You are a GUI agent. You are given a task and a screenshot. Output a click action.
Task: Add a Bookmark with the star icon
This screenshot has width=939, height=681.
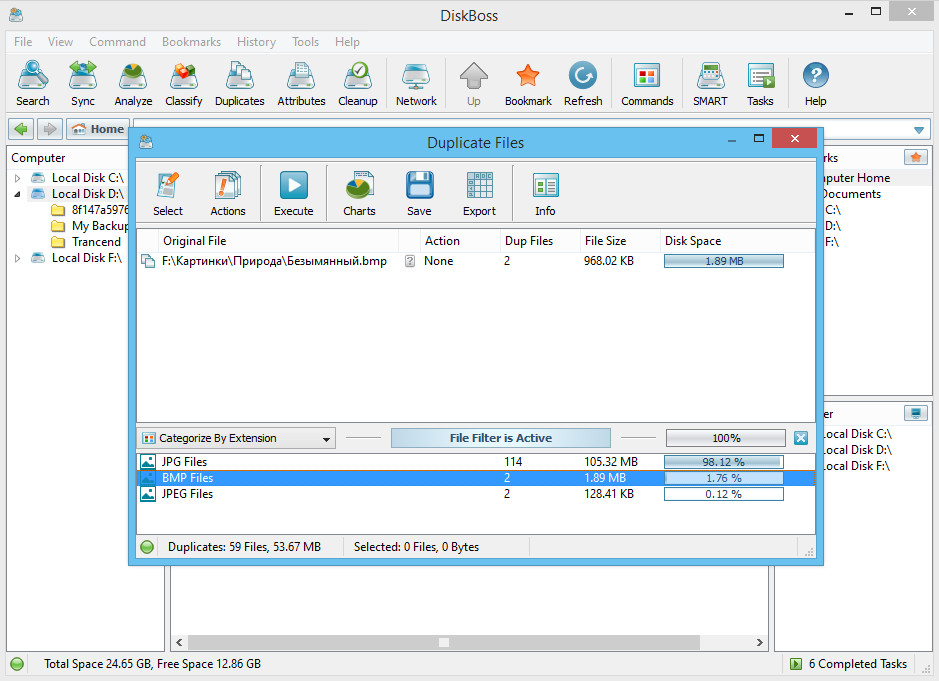[x=528, y=84]
